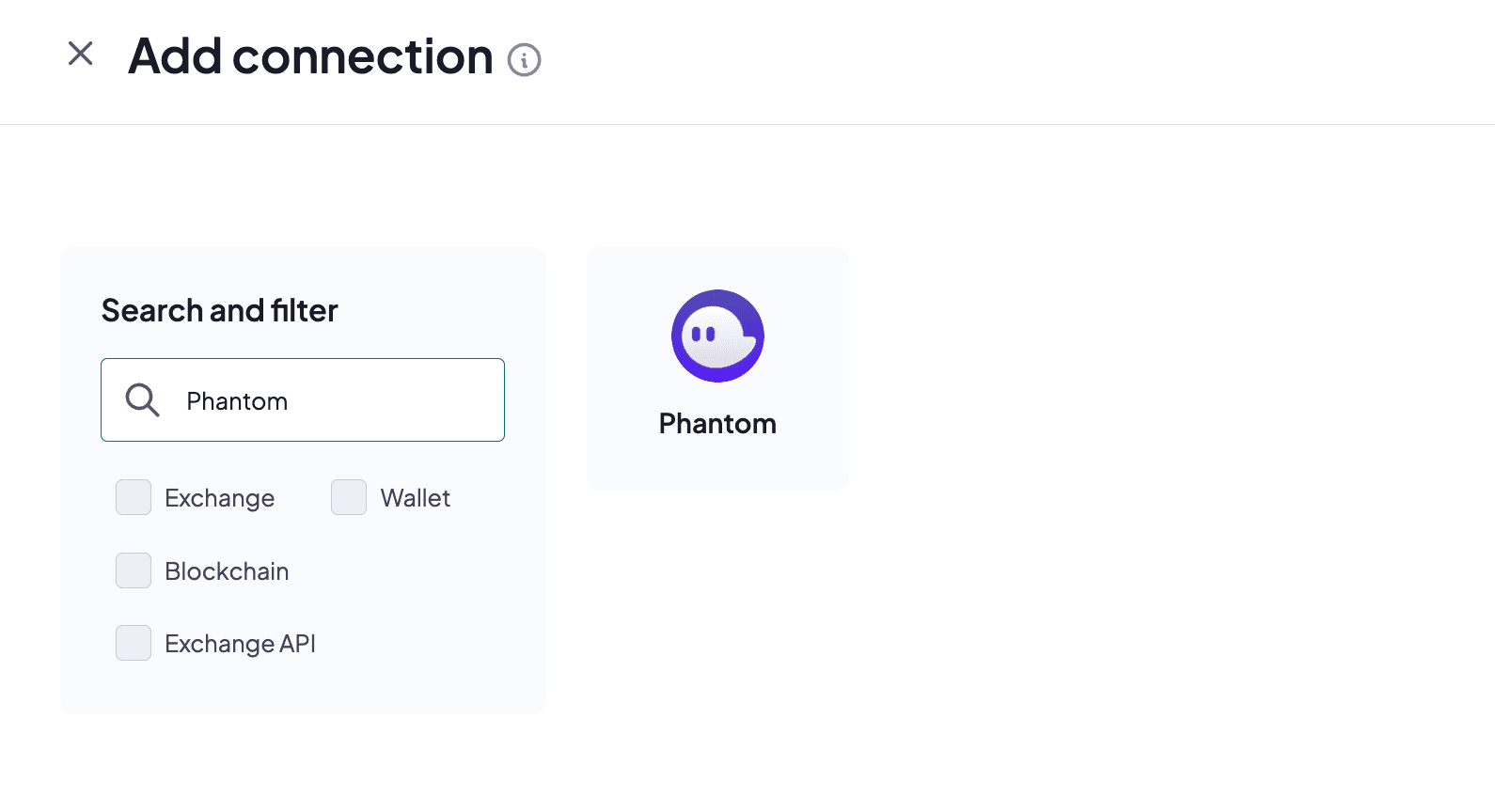The height and width of the screenshot is (812, 1495).
Task: Enable the Blockchain filter
Action: [133, 570]
